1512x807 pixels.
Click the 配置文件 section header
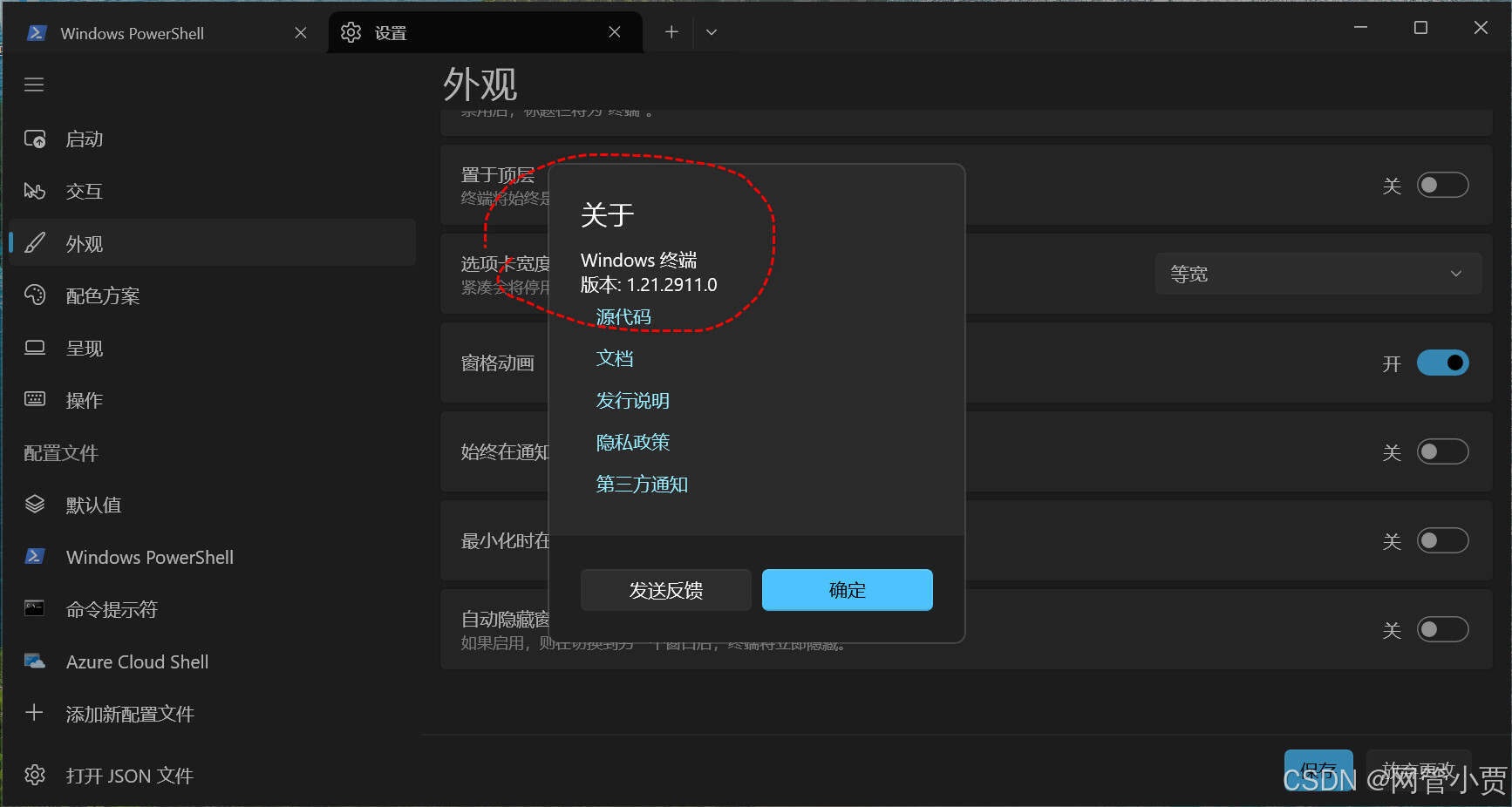(x=61, y=453)
